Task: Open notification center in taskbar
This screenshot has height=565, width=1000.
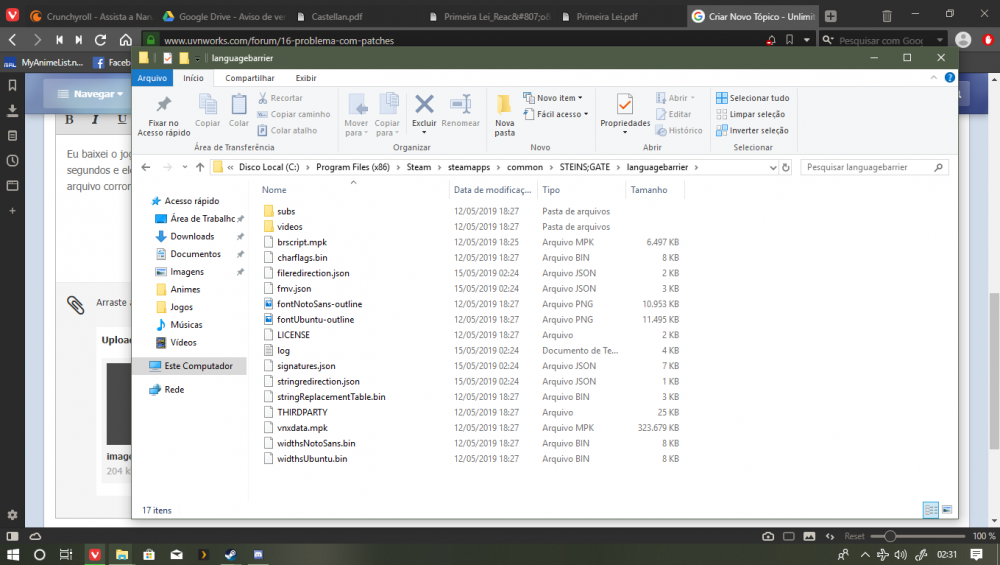Action: (976, 554)
